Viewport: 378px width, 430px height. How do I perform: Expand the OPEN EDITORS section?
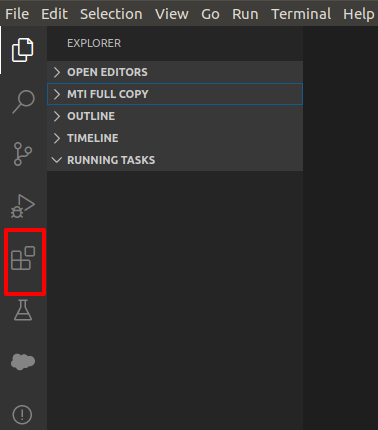(175, 72)
